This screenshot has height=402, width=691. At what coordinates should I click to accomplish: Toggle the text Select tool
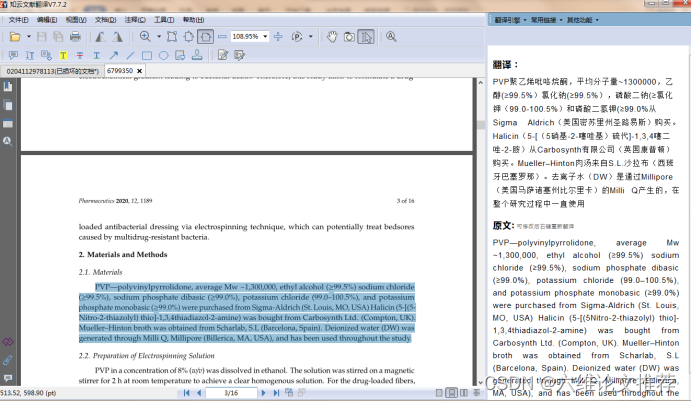(x=366, y=37)
